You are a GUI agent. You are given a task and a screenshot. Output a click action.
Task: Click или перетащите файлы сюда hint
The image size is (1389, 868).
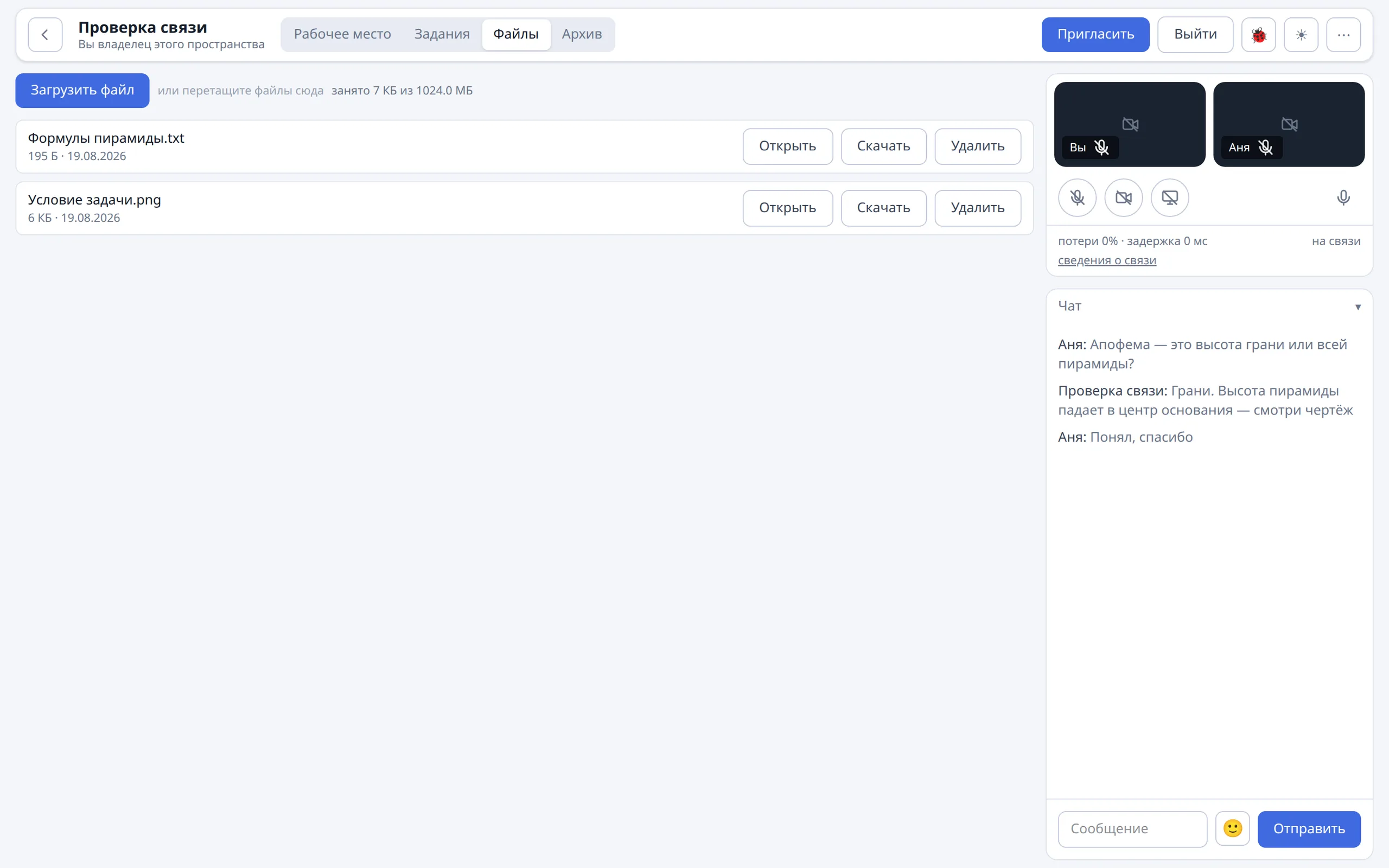(x=240, y=91)
